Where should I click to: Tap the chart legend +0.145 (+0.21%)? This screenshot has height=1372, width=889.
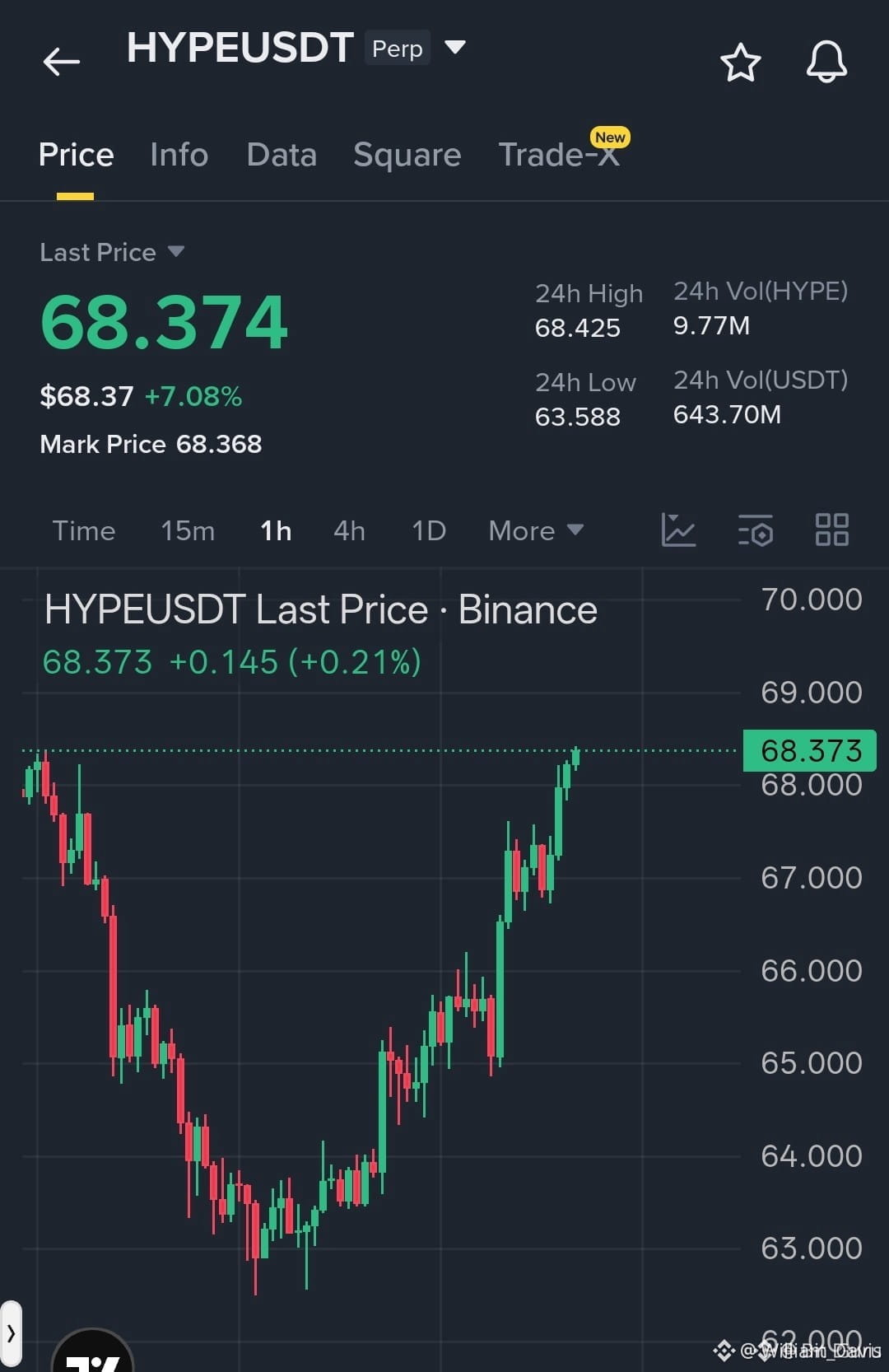295,662
